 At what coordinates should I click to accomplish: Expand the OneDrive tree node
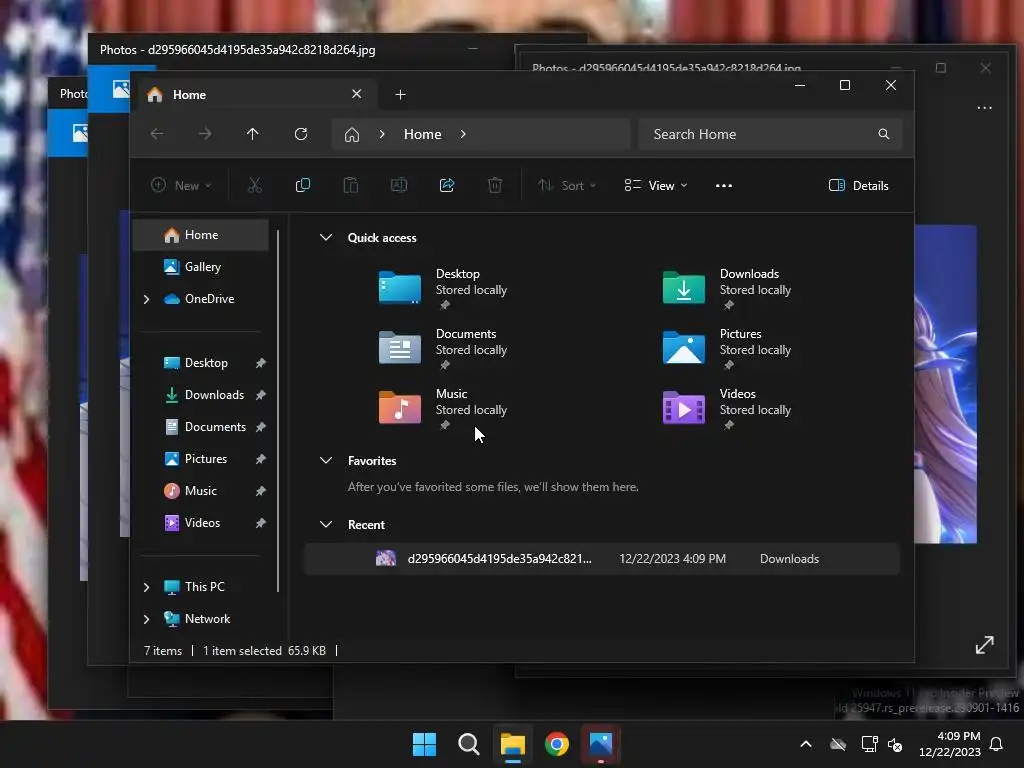pyautogui.click(x=146, y=299)
